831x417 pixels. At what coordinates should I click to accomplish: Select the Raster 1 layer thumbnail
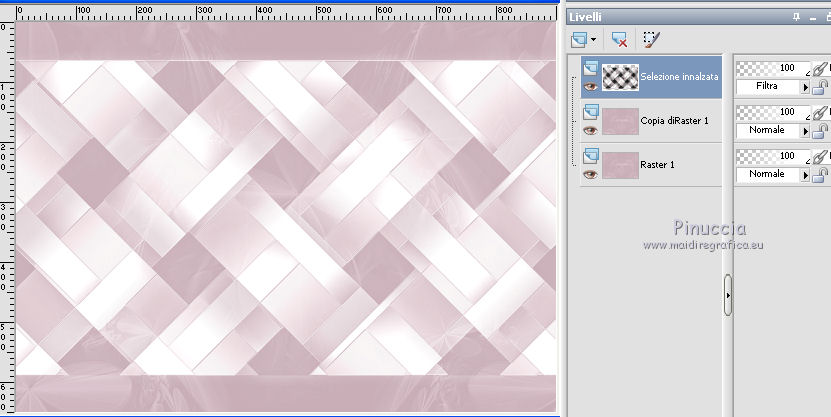(x=620, y=165)
